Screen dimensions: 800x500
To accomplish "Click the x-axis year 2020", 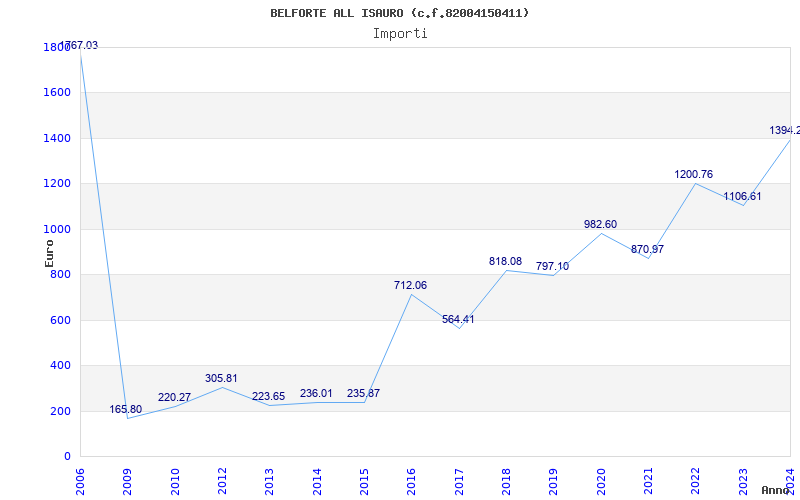I will (601, 482).
